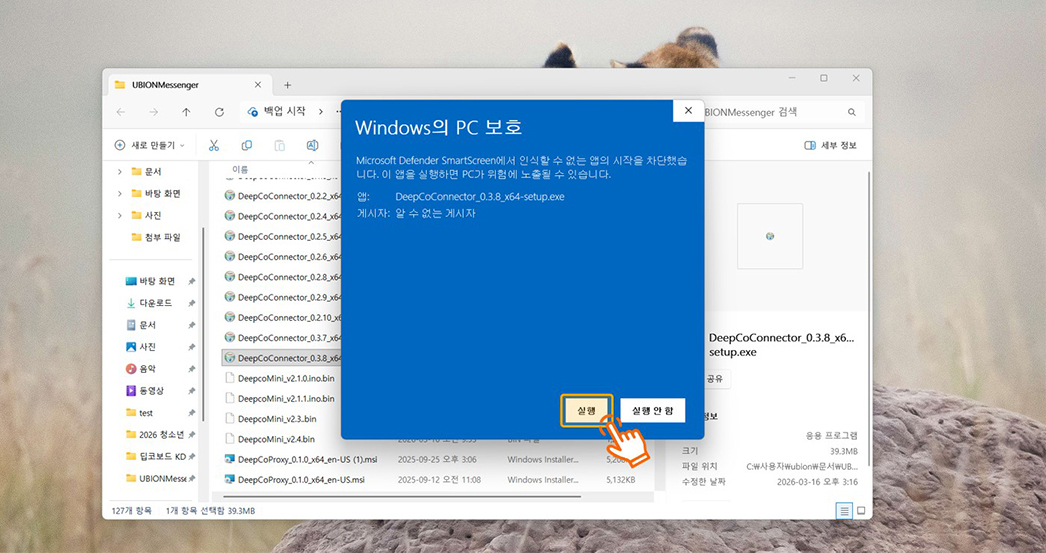Click the file list horizontal scrollbar
The width and height of the screenshot is (1046, 553).
pos(402,496)
